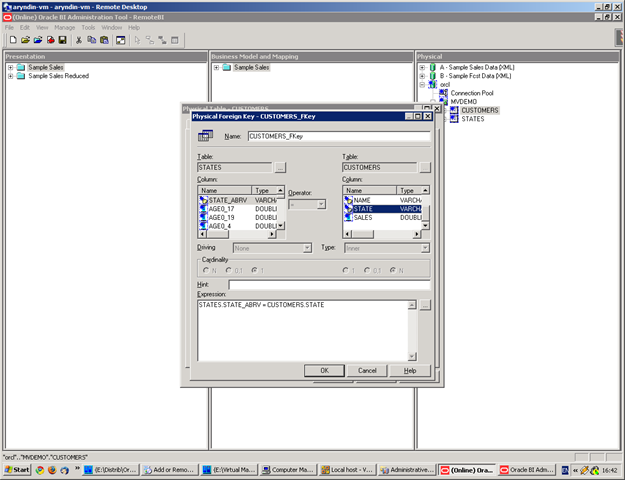Image resolution: width=625 pixels, height=480 pixels.
Task: Click browse button next to STATES table
Action: tap(280, 167)
